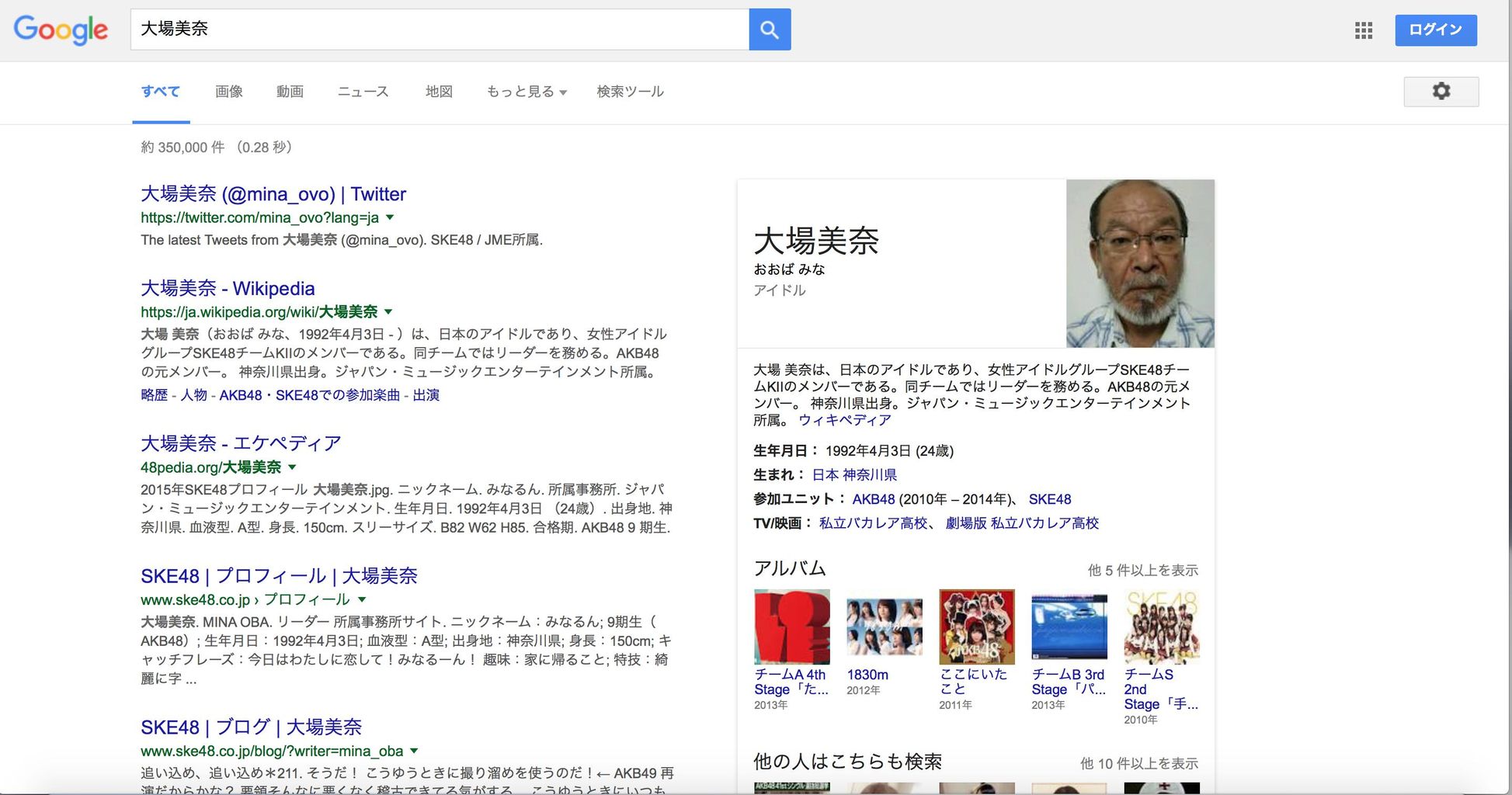This screenshot has width=1512, height=795.
Task: Switch to the 動画 tab
Action: [x=290, y=92]
